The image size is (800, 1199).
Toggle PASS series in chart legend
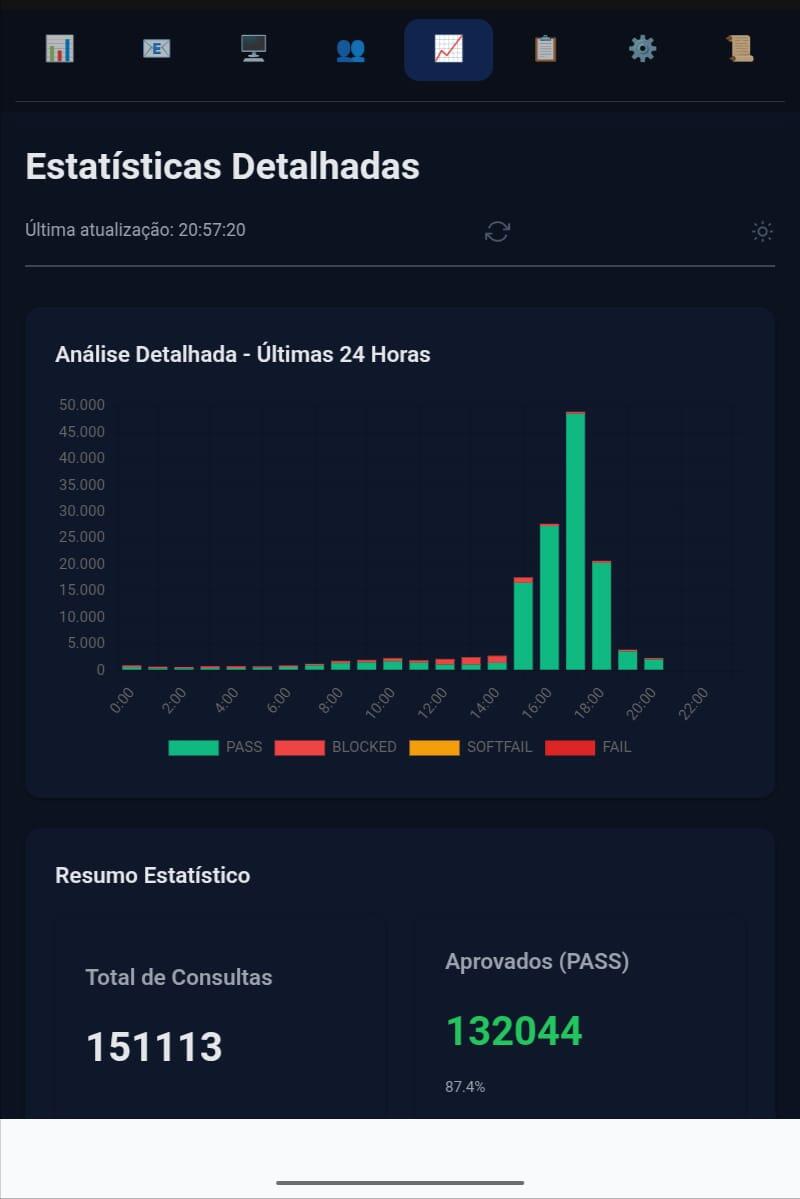(215, 747)
